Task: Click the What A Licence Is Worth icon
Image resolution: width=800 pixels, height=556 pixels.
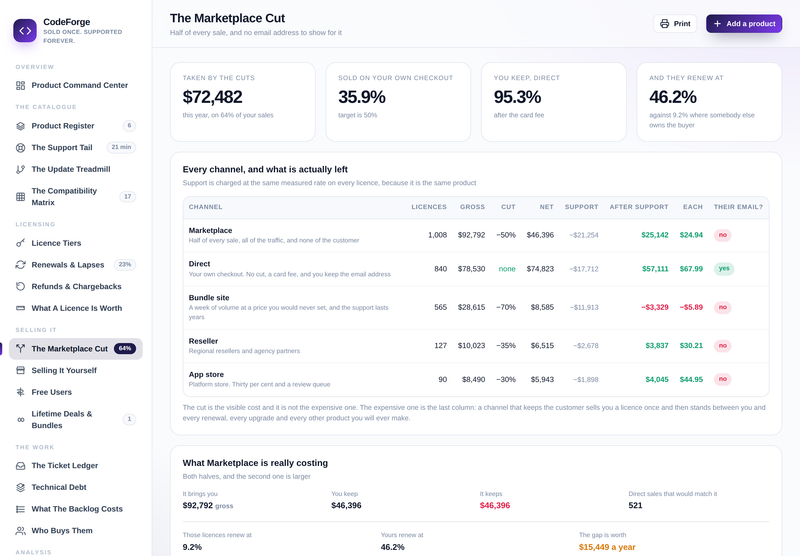Action: [x=20, y=308]
